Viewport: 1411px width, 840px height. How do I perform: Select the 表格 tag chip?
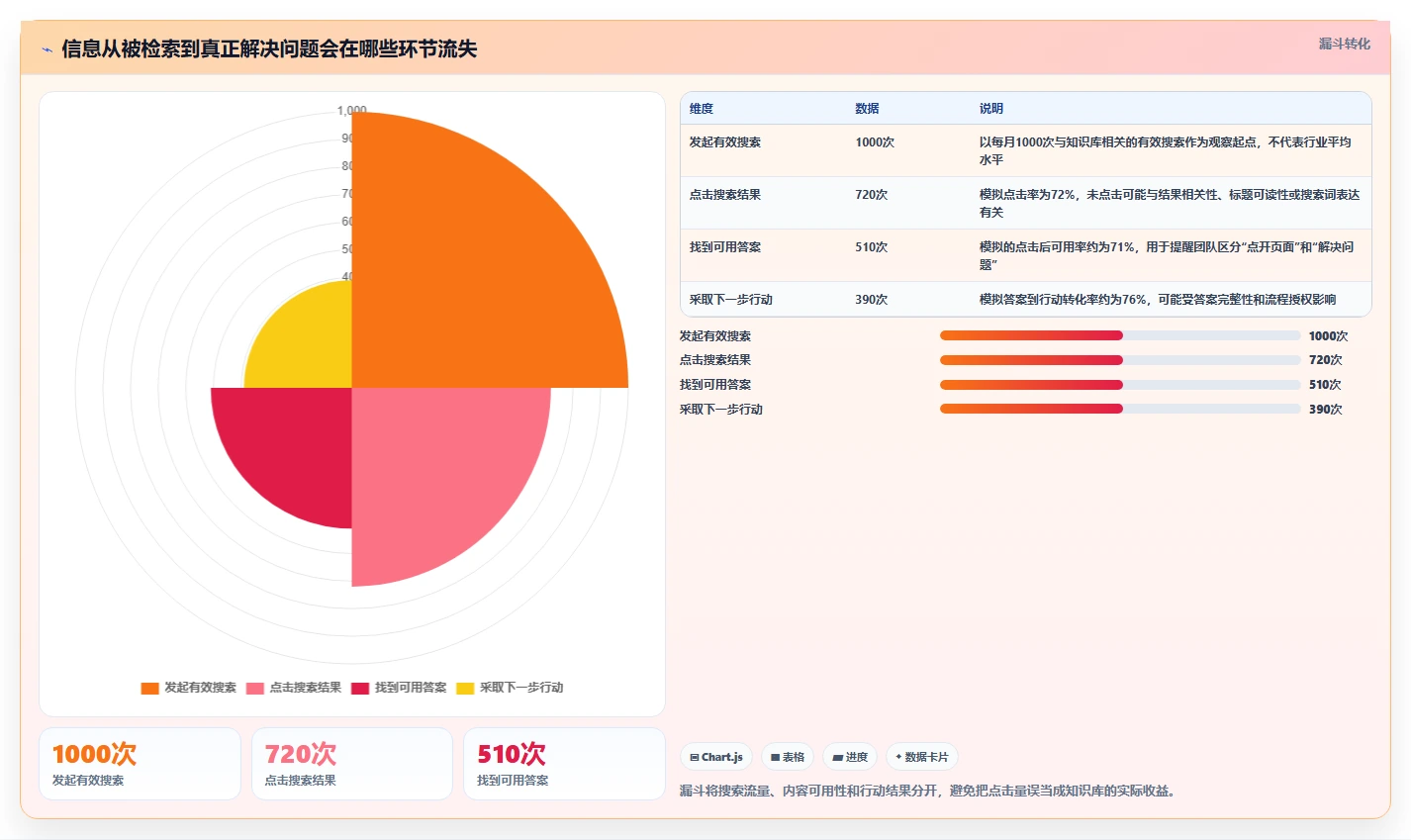click(x=788, y=757)
